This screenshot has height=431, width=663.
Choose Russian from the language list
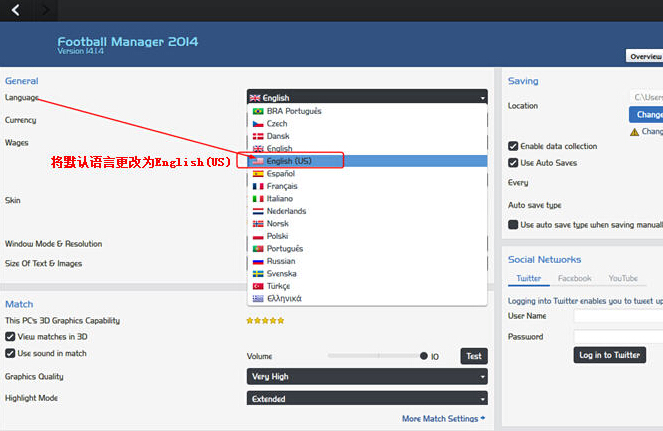click(367, 261)
